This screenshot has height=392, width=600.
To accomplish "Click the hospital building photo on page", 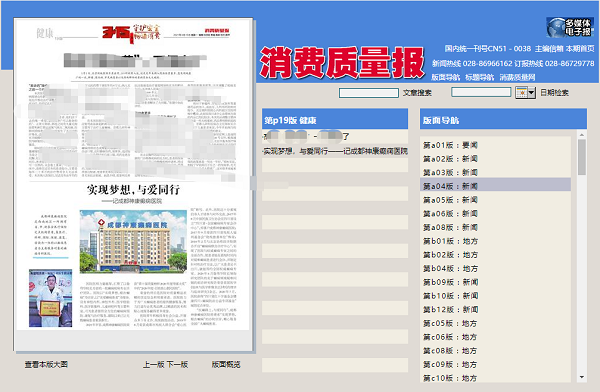I will (x=133, y=241).
